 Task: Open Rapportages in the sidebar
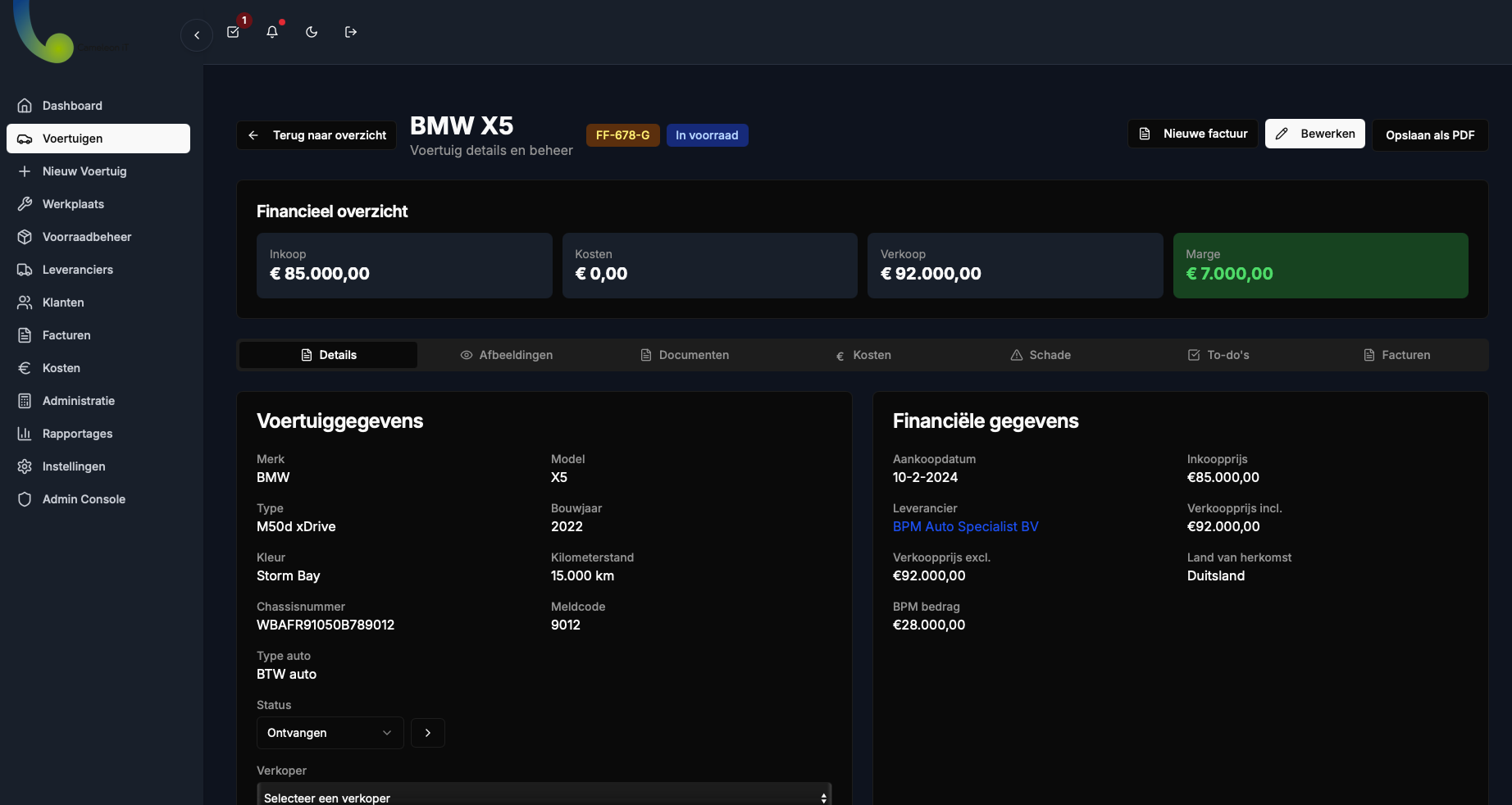pos(77,434)
